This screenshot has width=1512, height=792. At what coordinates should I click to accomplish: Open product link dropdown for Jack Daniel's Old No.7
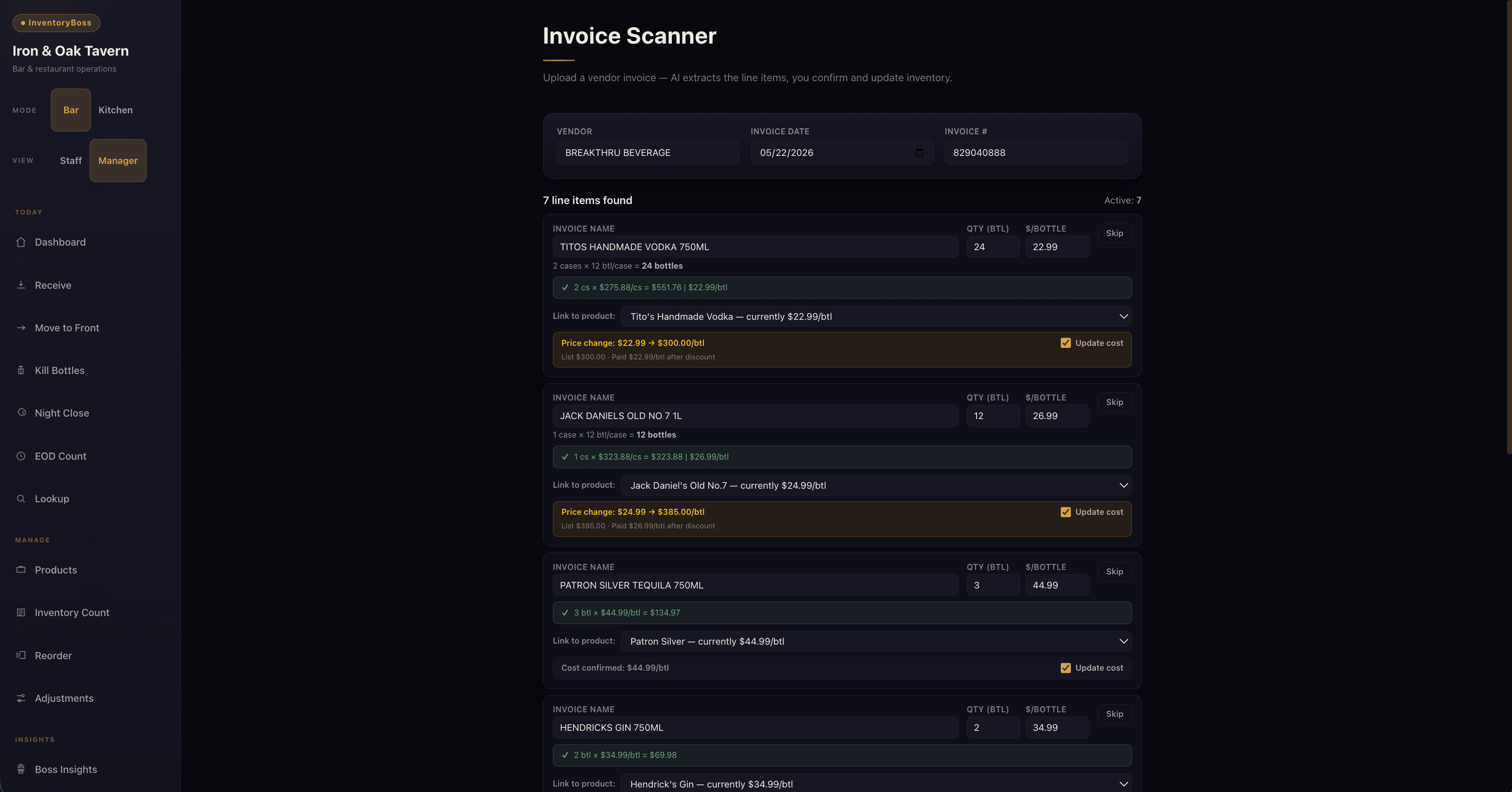(x=876, y=486)
